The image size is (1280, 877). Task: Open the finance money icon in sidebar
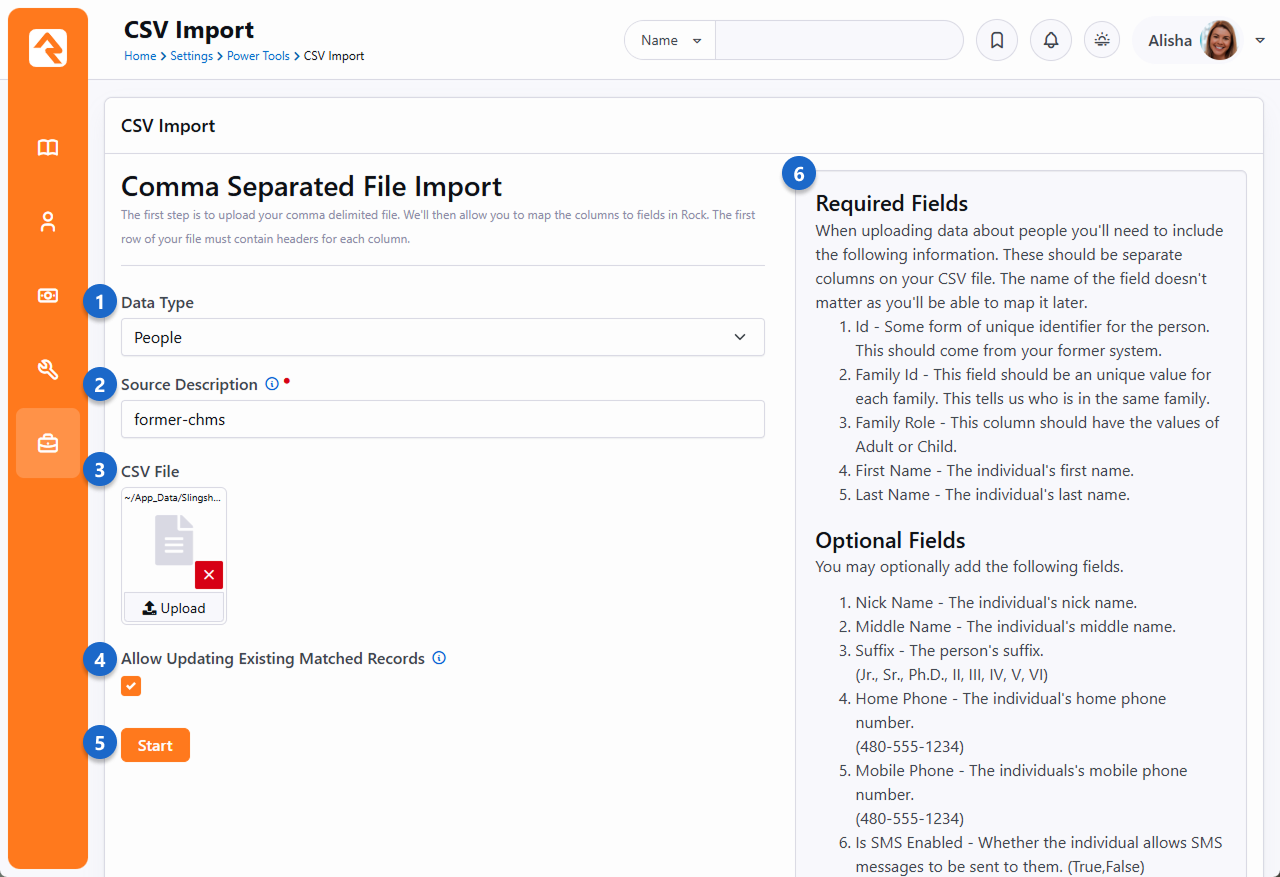(x=48, y=296)
